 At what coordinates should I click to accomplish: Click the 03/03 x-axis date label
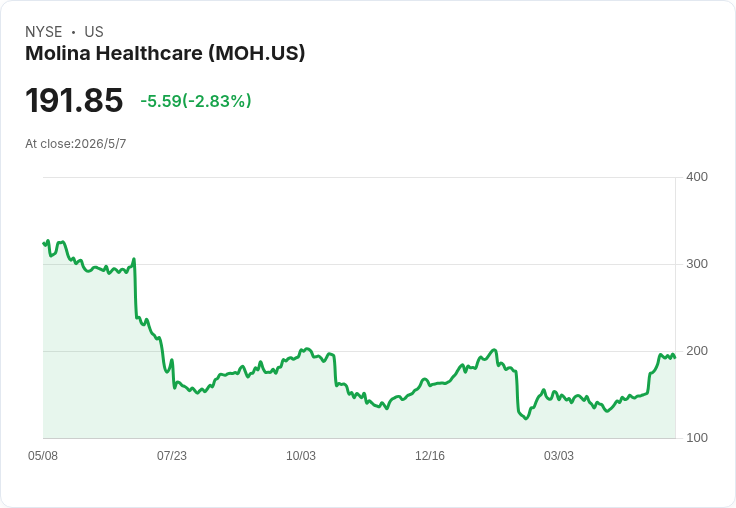[x=559, y=455]
